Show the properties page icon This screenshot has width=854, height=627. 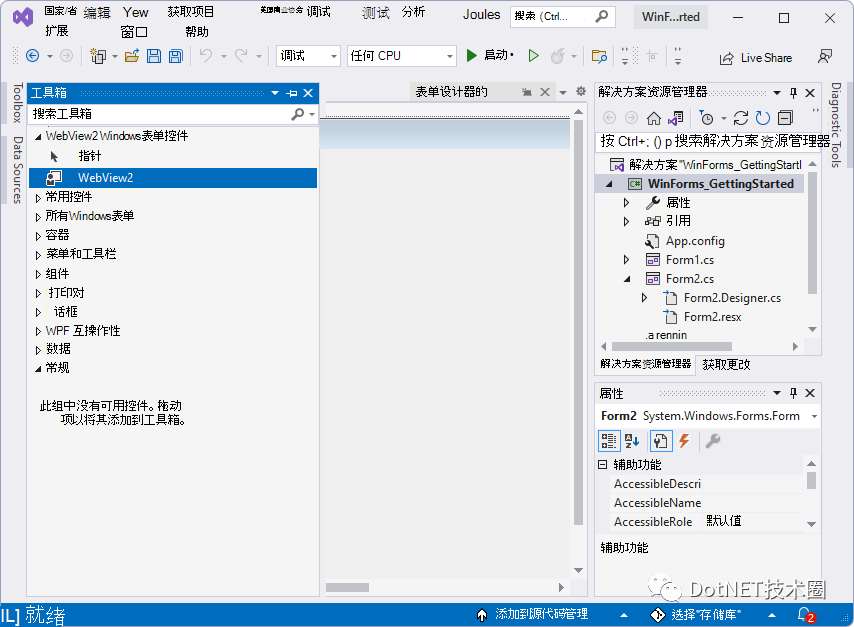point(661,441)
